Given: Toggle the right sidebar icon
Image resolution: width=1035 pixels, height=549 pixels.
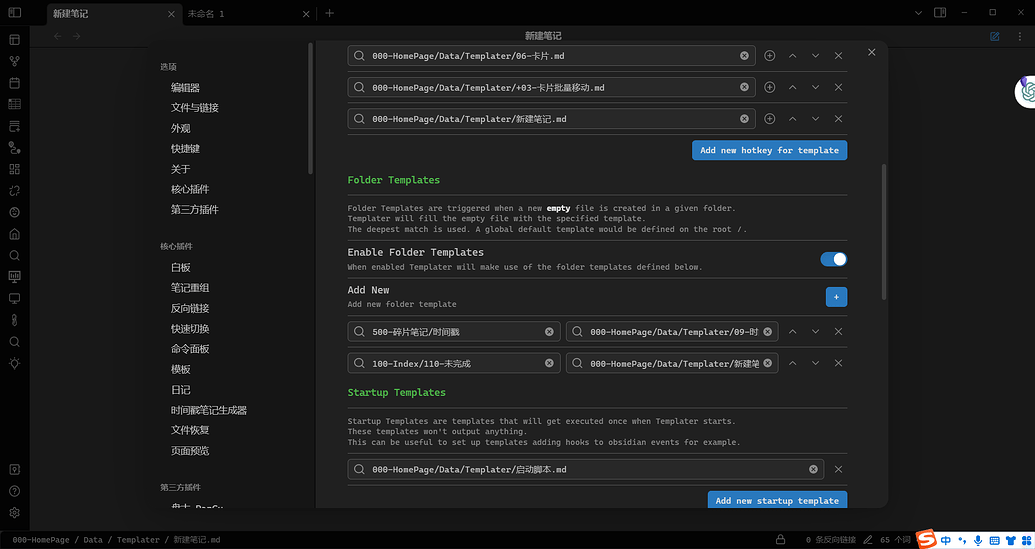Looking at the screenshot, I should [x=940, y=13].
